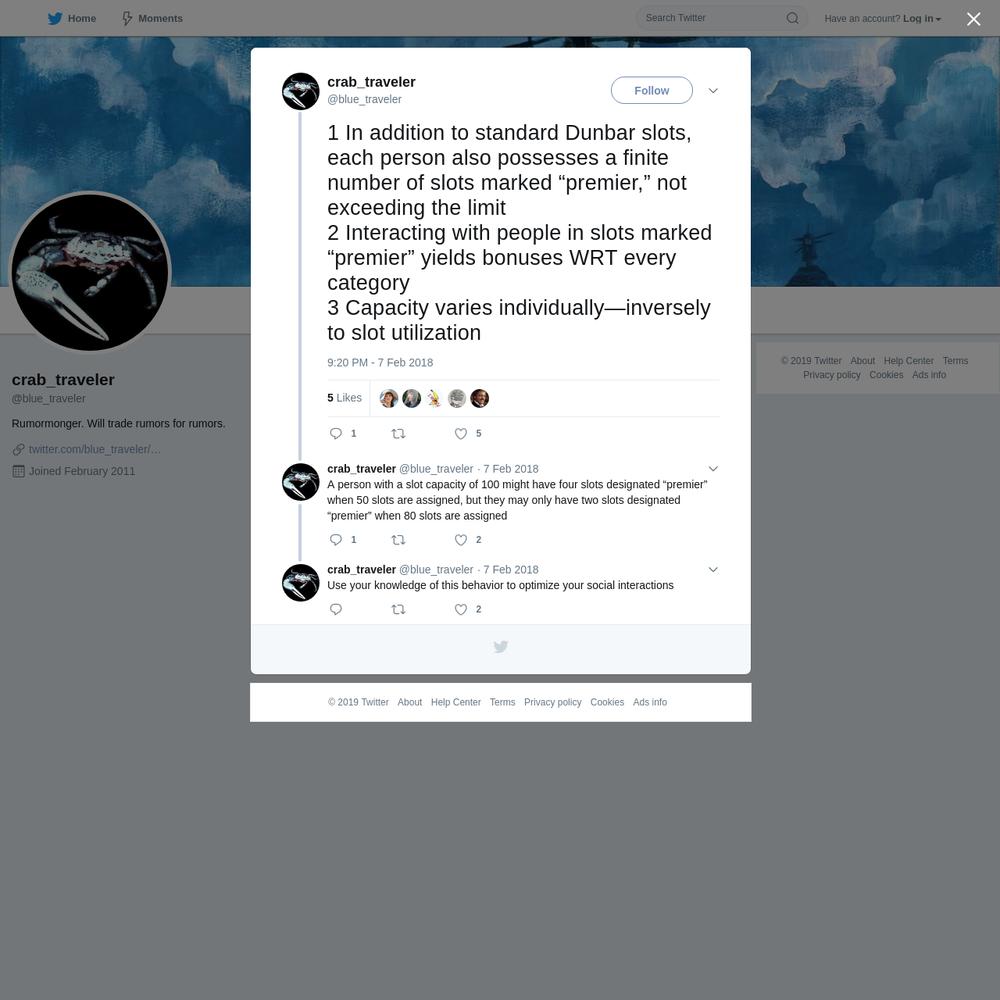Open the chevron menu on second tweet
This screenshot has height=1000, width=1000.
click(x=713, y=469)
